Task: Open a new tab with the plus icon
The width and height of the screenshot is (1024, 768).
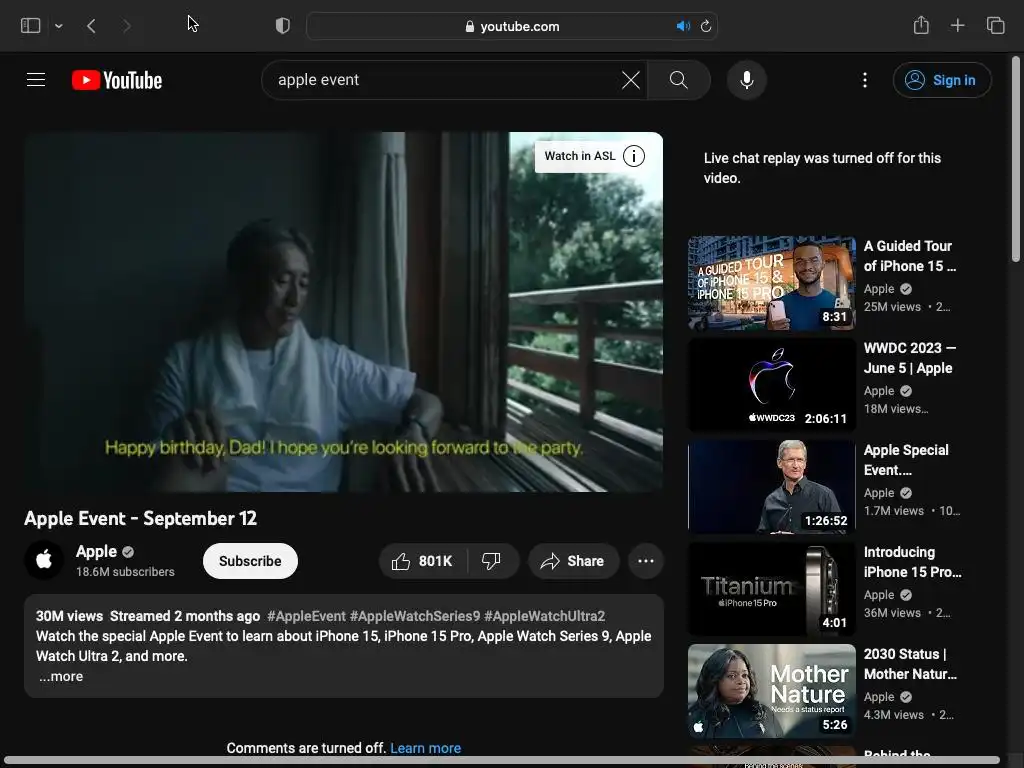Action: [x=957, y=25]
